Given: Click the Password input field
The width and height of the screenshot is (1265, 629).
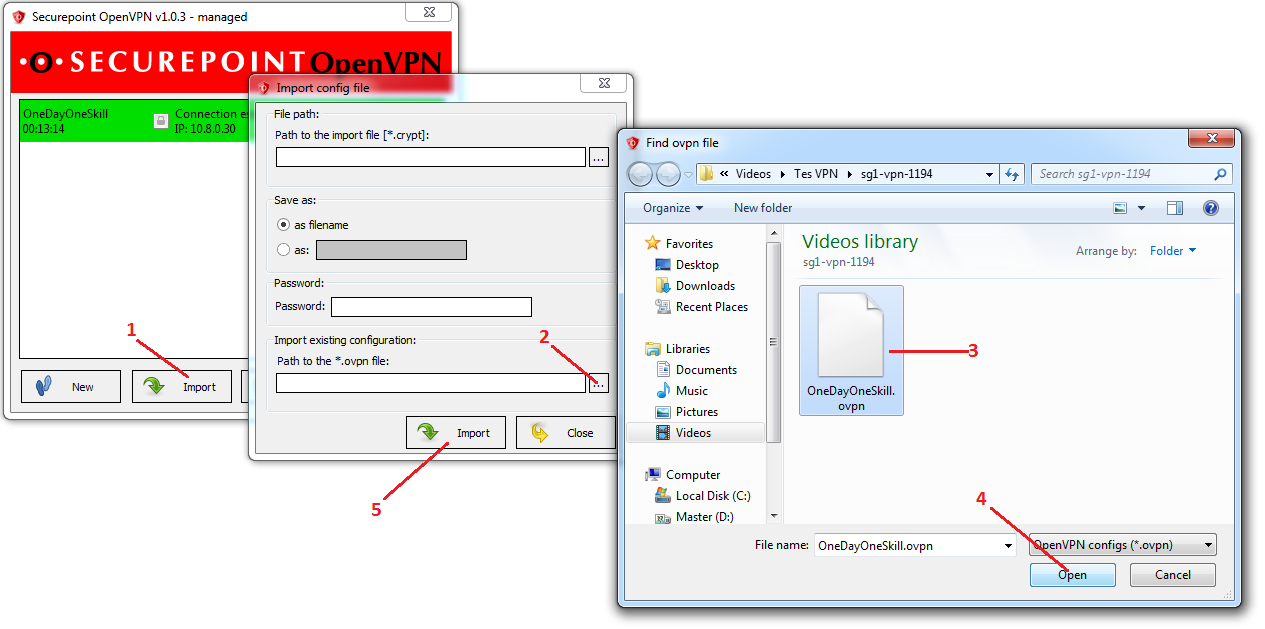Looking at the screenshot, I should pyautogui.click(x=431, y=307).
